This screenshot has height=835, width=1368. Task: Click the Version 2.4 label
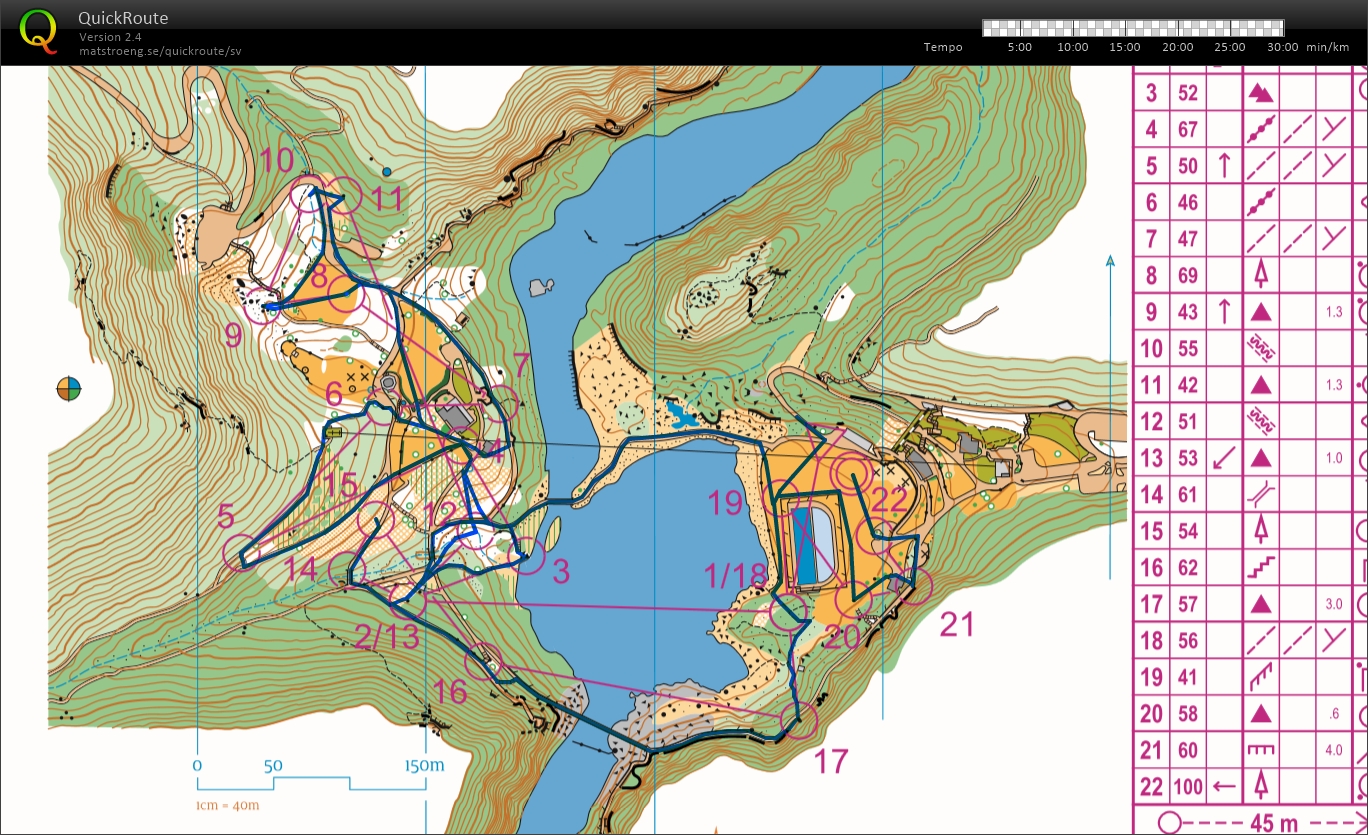[110, 37]
